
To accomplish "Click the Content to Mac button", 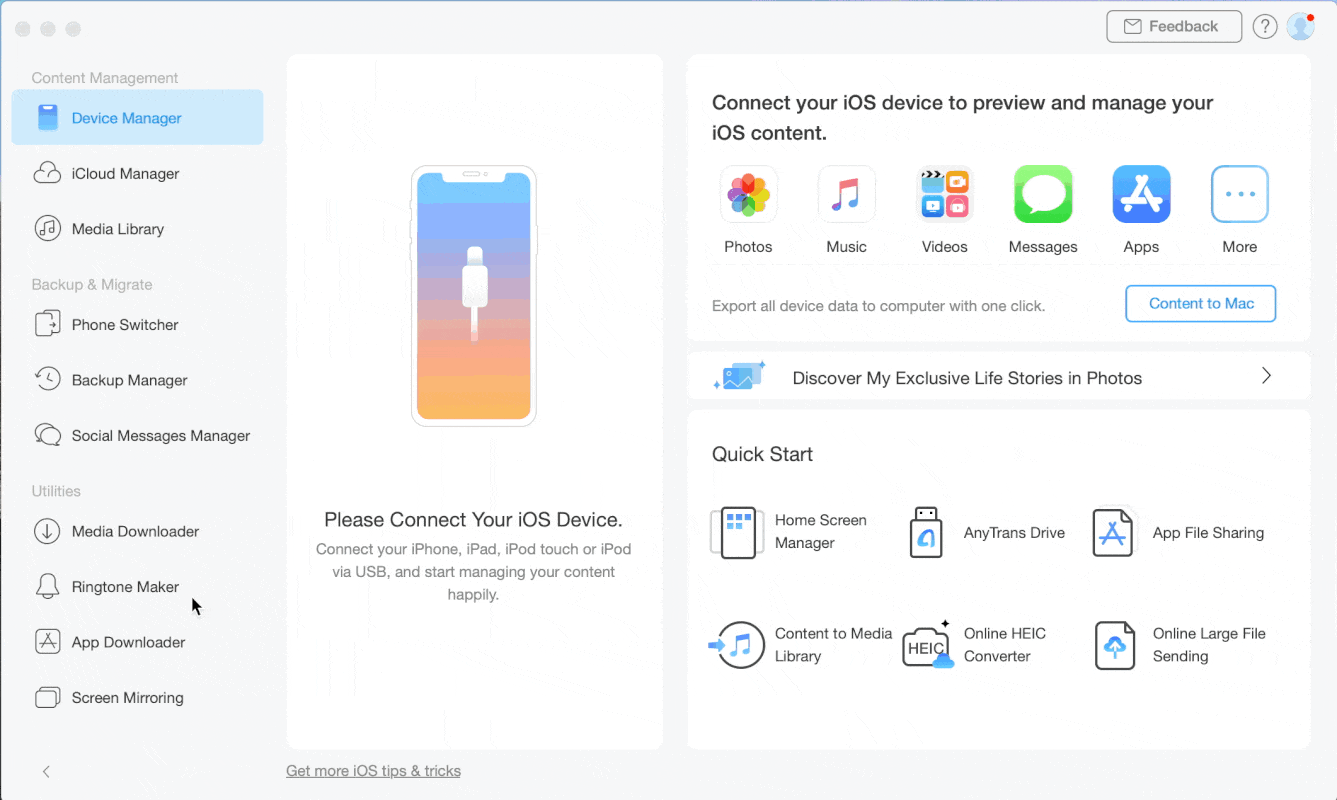I will tap(1201, 304).
